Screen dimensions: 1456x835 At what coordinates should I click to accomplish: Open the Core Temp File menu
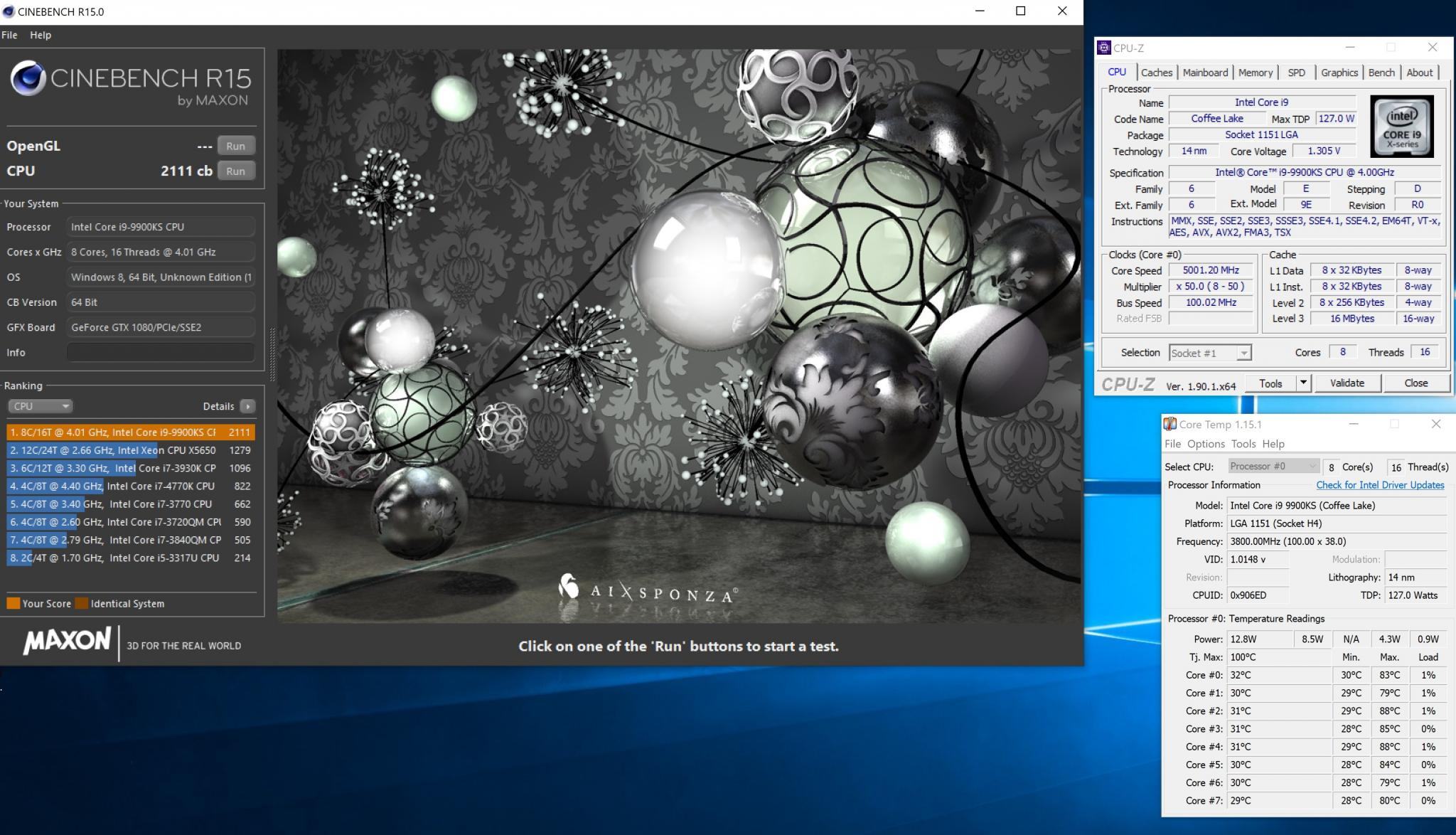click(x=1172, y=444)
